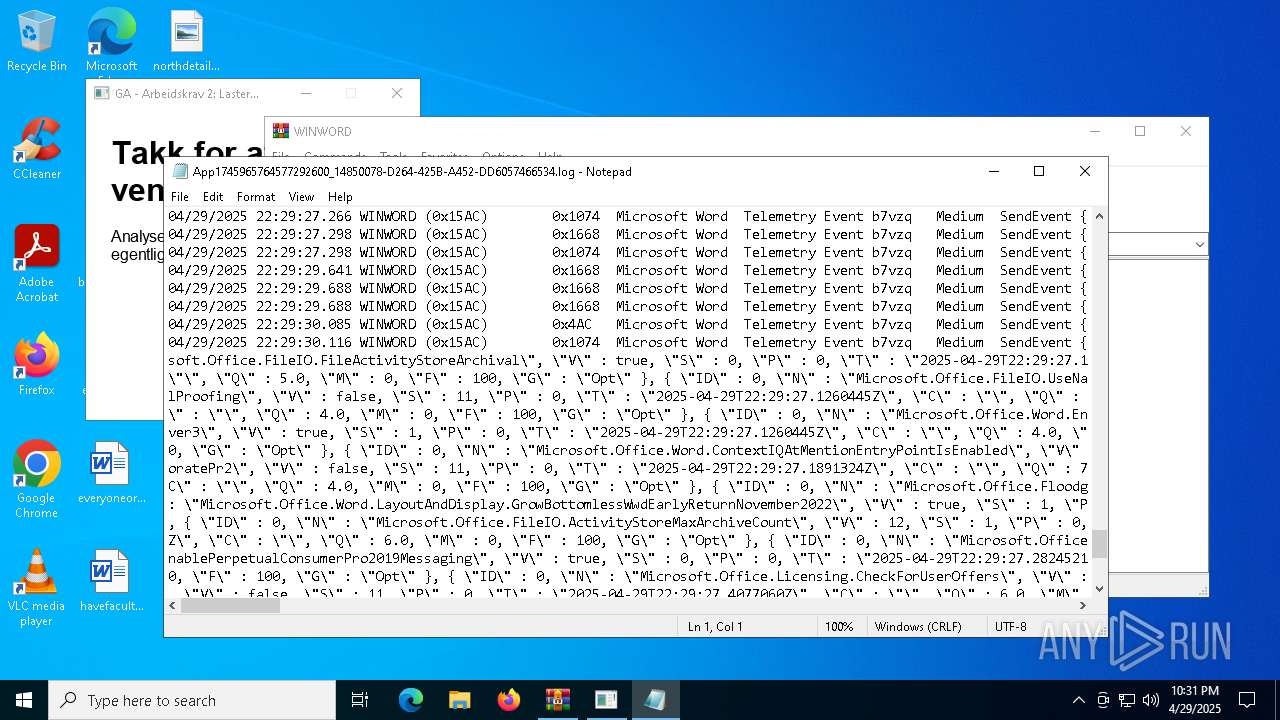
Task: Open the Recycle Bin desktop icon
Action: tap(37, 42)
